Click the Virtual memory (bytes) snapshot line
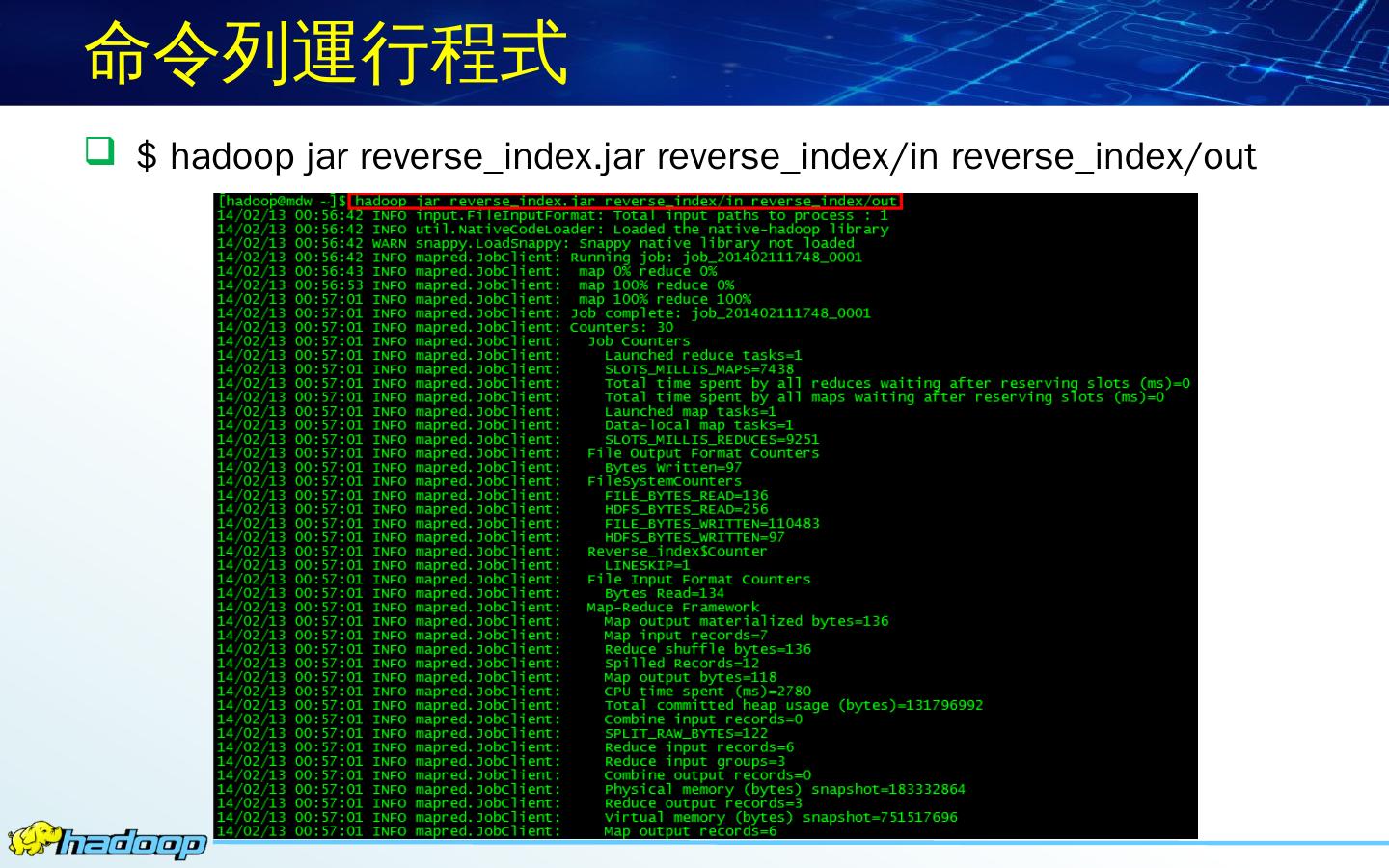The image size is (1389, 868). pos(780,817)
